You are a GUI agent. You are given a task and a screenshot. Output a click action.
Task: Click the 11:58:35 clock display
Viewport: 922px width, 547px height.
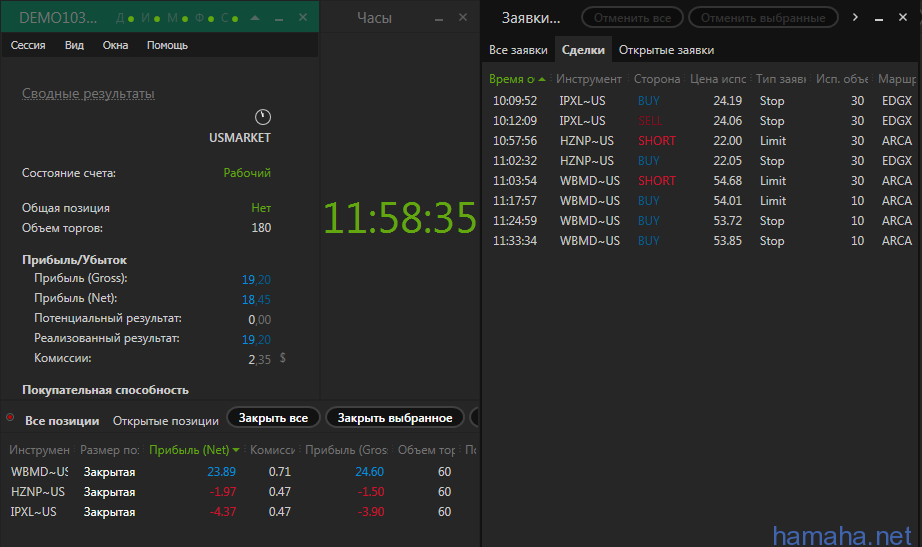tap(400, 218)
